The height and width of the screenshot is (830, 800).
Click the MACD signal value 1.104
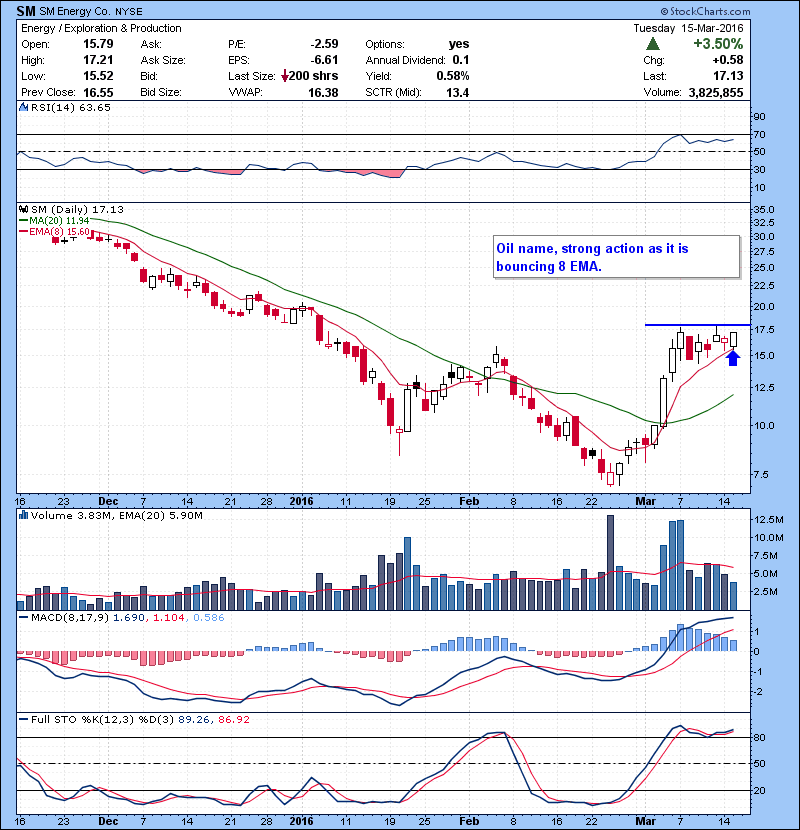point(168,617)
